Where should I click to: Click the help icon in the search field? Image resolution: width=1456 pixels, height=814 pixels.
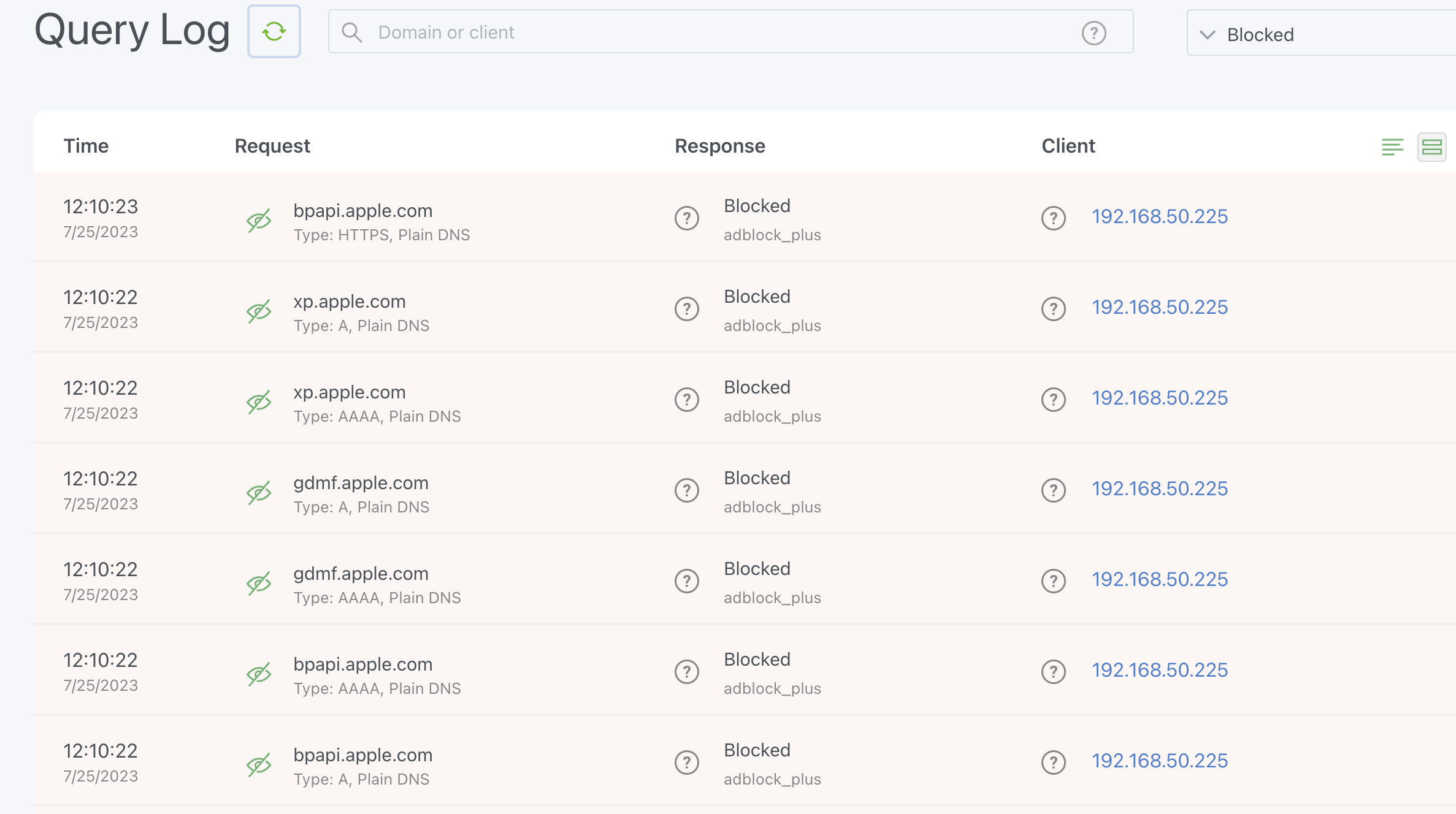1094,33
